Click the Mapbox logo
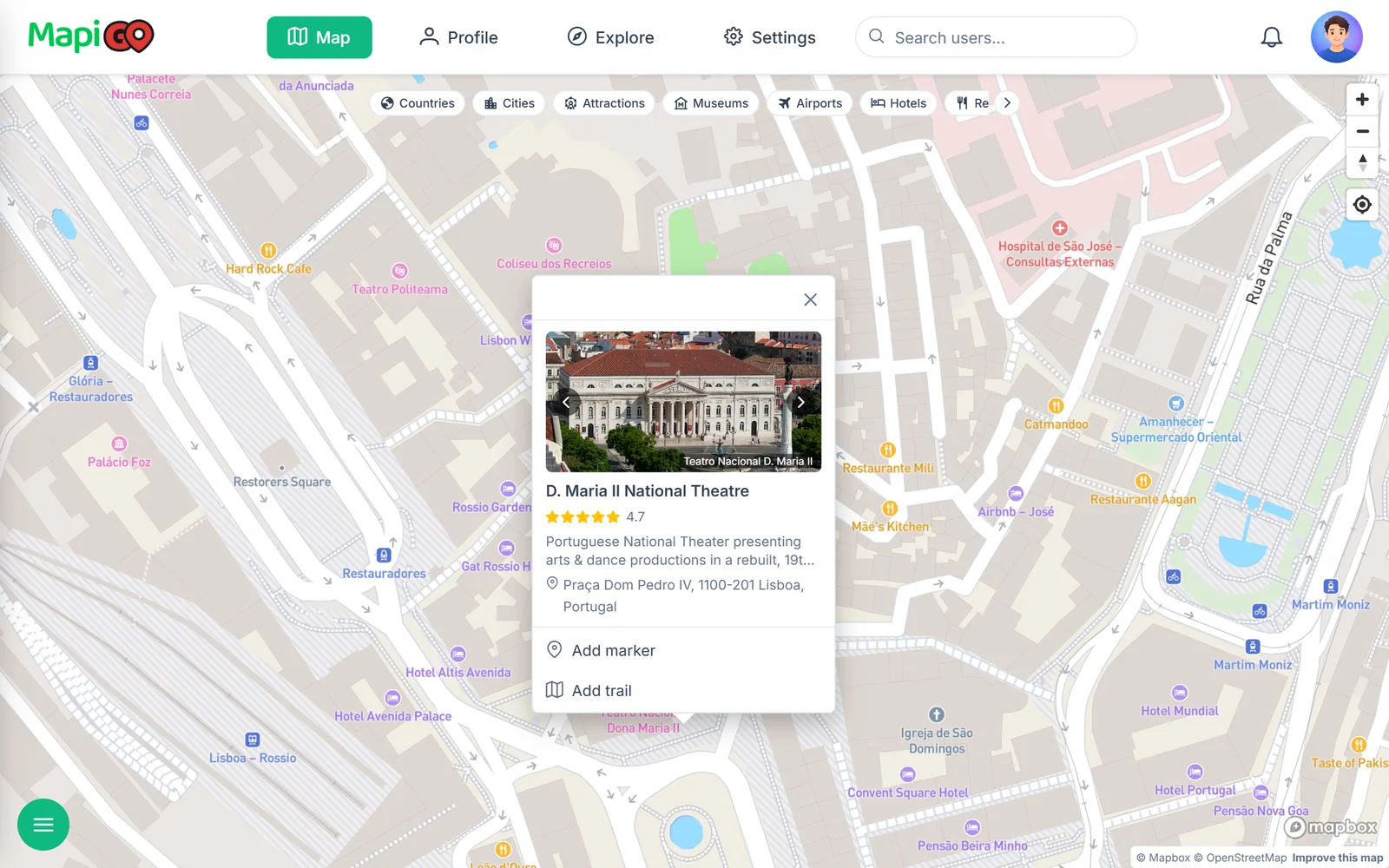 (x=1331, y=827)
